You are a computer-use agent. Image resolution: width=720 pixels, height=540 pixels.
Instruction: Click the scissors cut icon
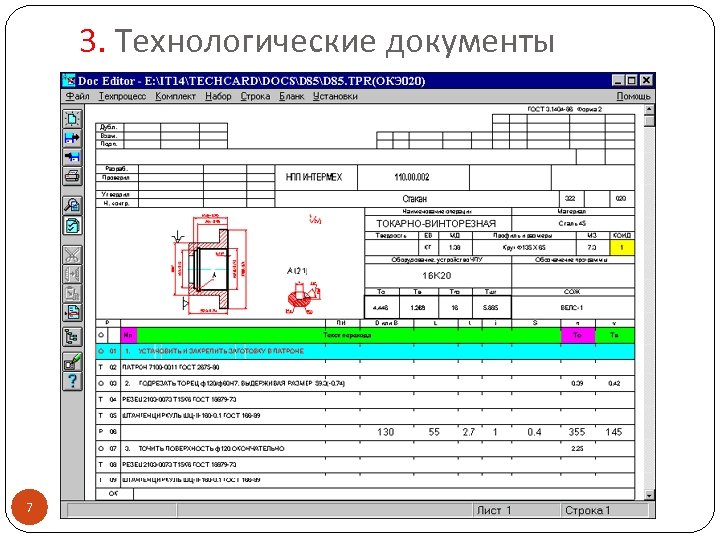click(x=72, y=255)
